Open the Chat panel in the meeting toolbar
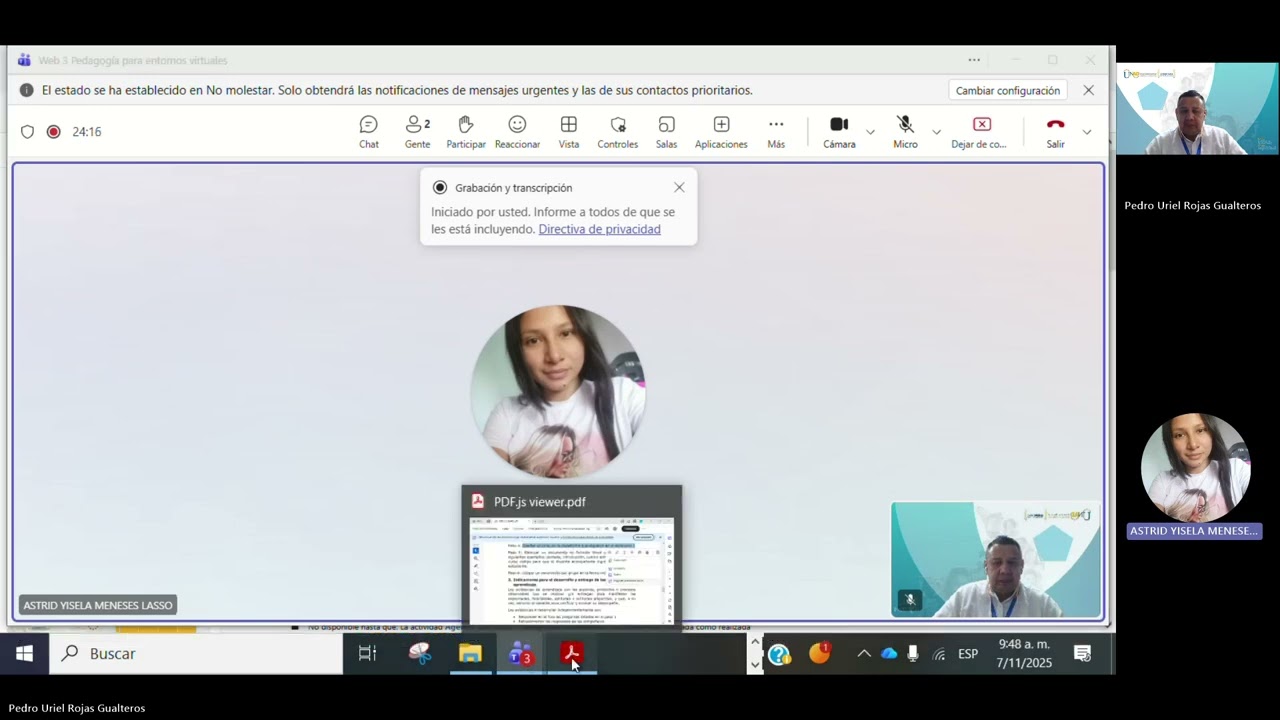Image resolution: width=1280 pixels, height=720 pixels. click(x=369, y=132)
